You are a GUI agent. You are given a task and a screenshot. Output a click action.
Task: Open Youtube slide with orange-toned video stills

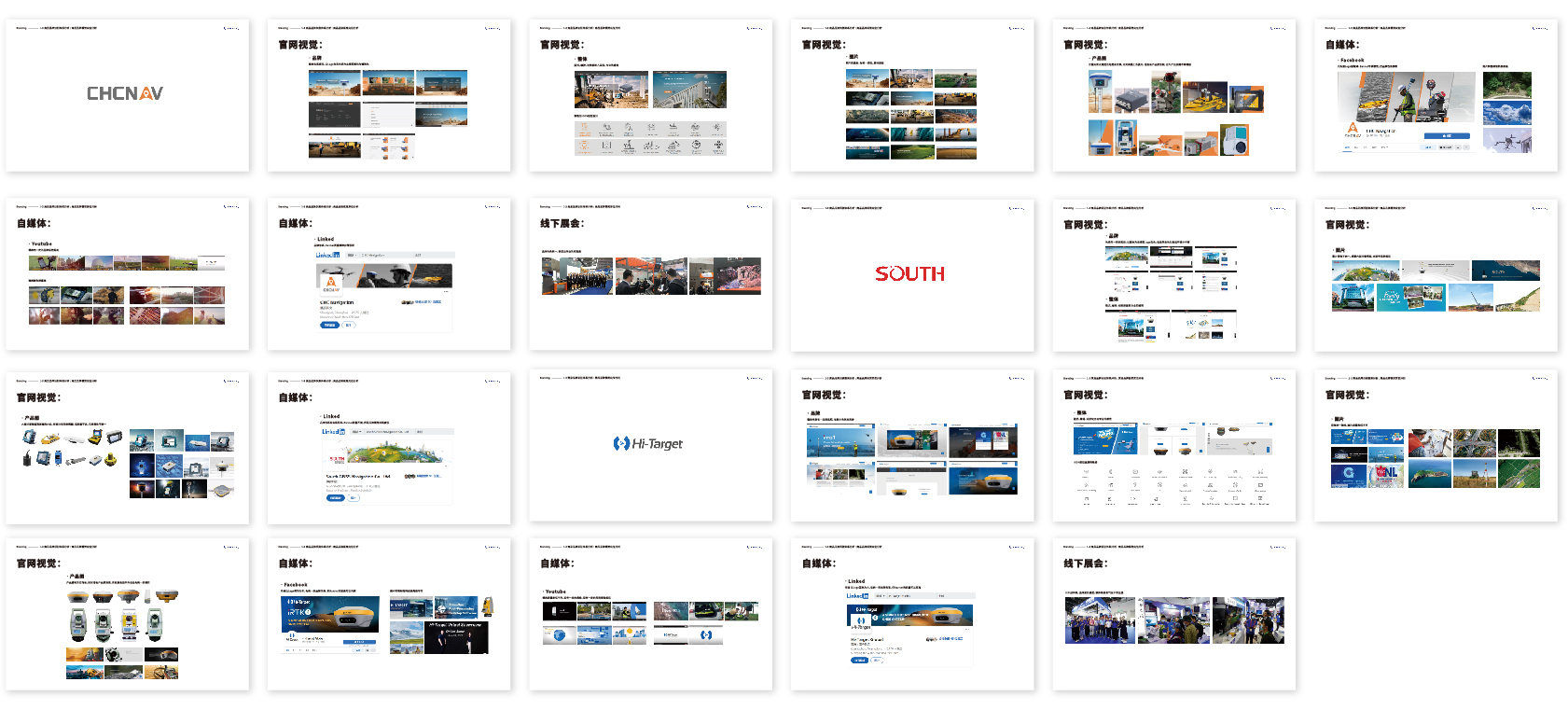click(x=127, y=274)
